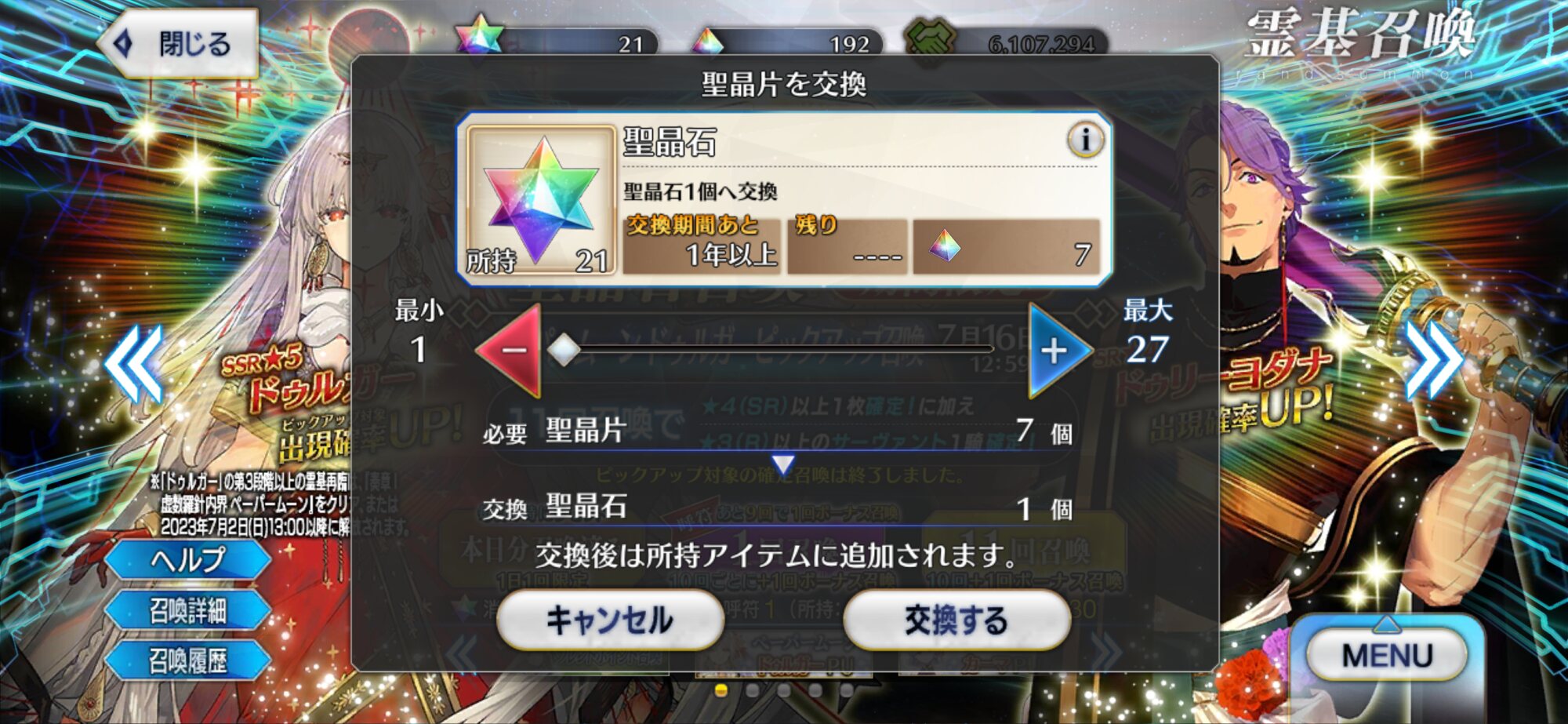Go to next banner with right chevrons
The width and height of the screenshot is (1568, 724).
click(1433, 359)
